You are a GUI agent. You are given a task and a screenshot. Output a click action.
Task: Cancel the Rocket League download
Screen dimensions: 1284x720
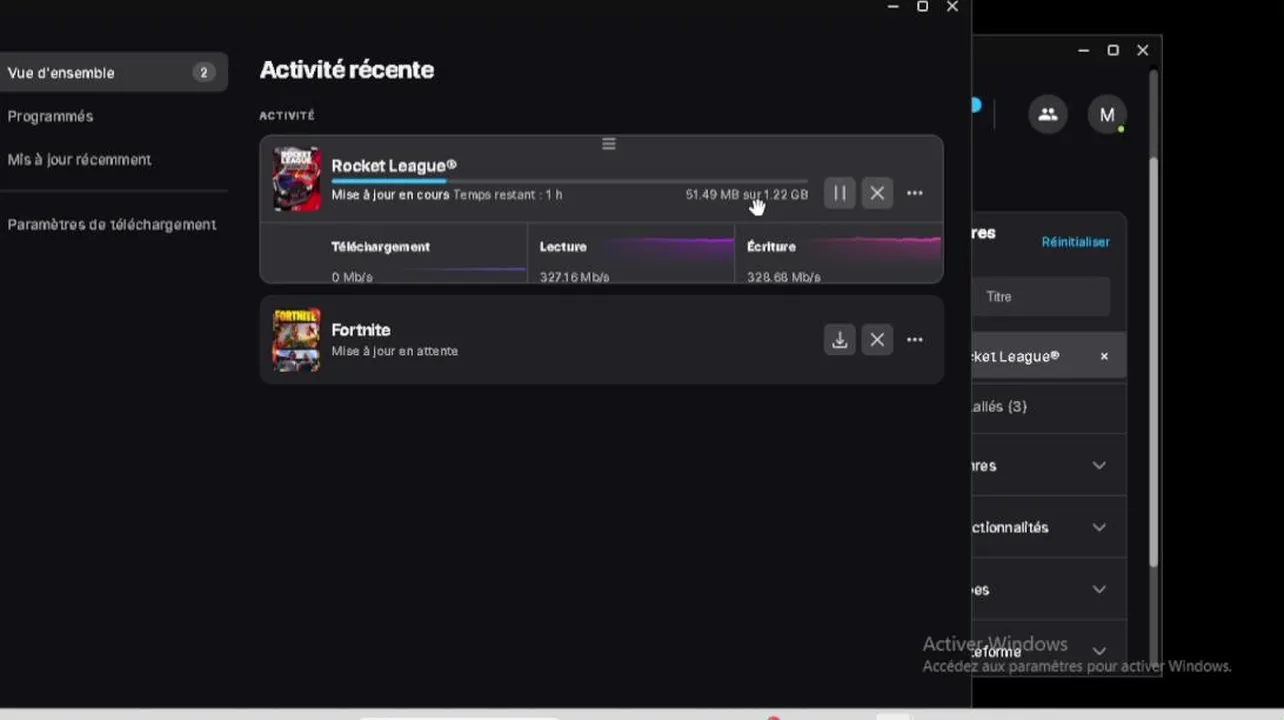(x=877, y=193)
